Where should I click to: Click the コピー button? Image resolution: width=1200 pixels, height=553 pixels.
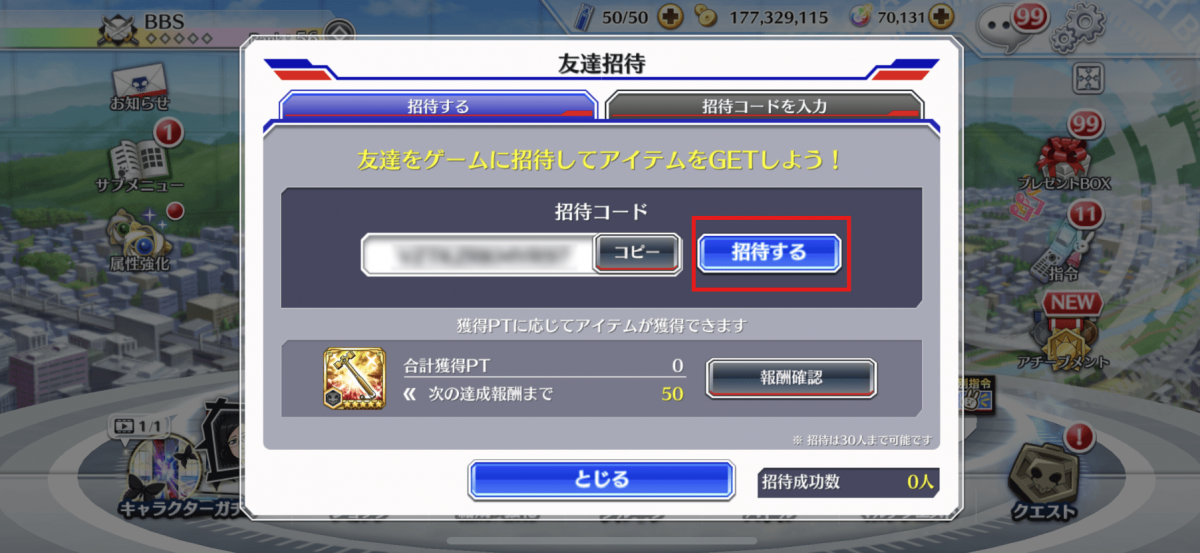click(x=637, y=253)
